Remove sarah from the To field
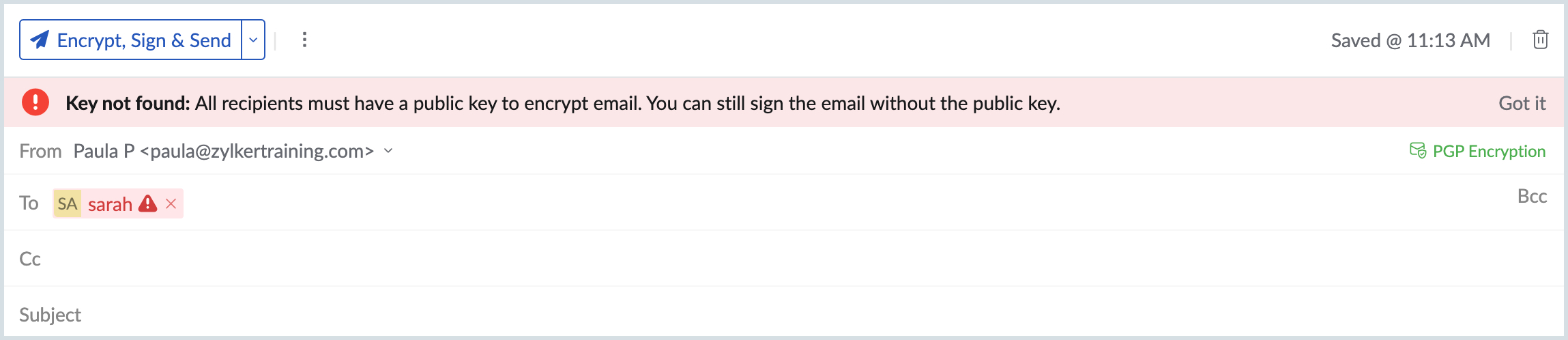Image resolution: width=1568 pixels, height=340 pixels. (171, 203)
